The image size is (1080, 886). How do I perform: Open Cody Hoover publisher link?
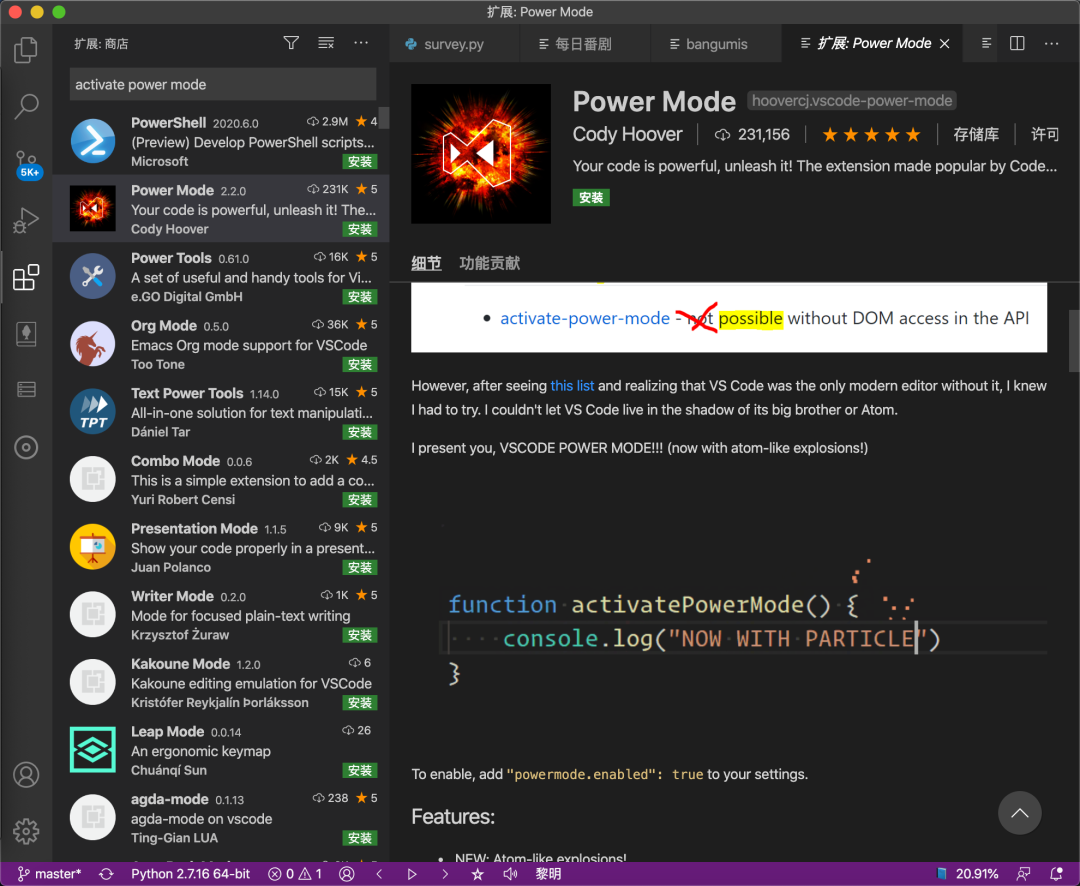pos(627,134)
